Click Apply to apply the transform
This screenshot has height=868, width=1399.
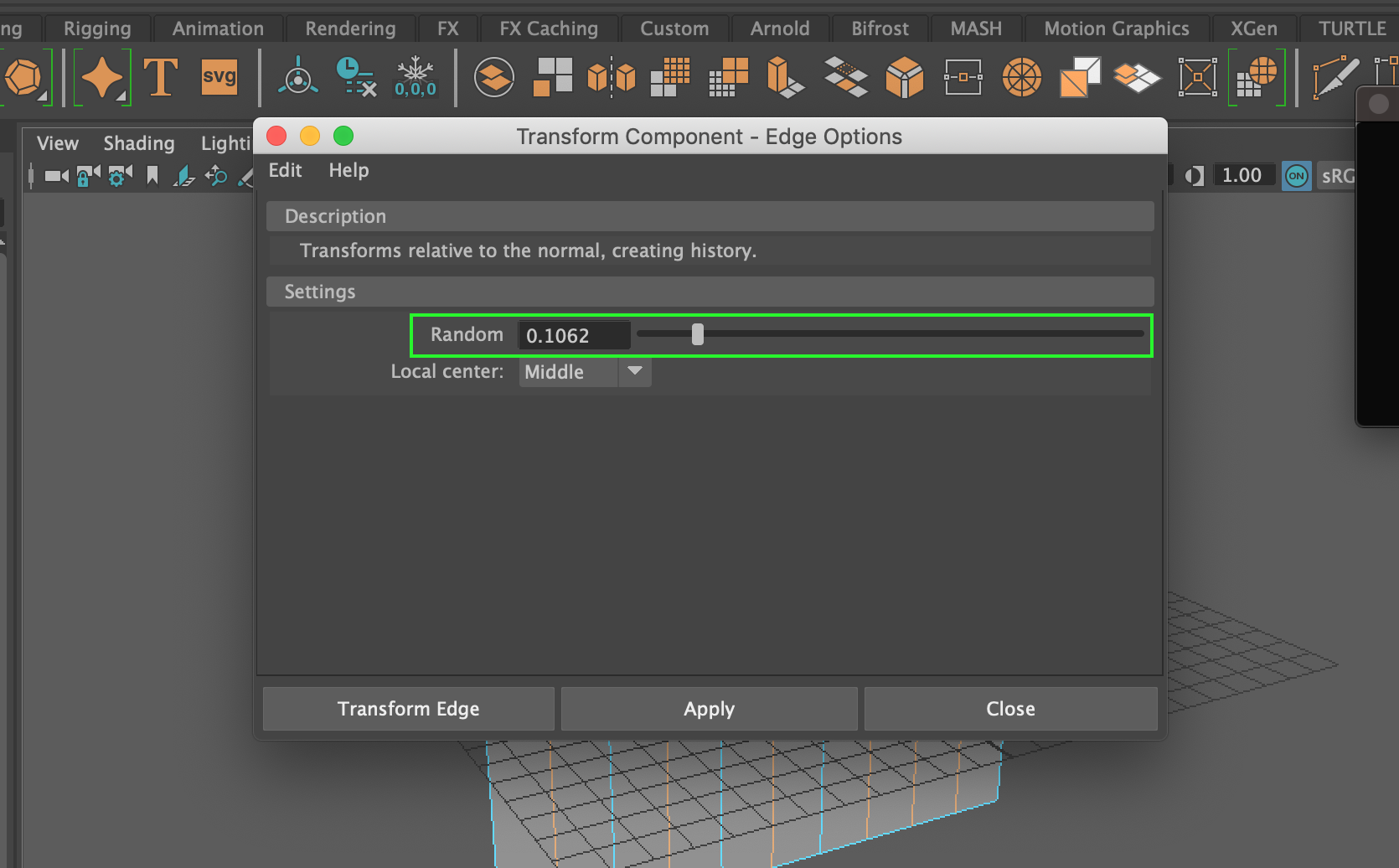coord(709,708)
